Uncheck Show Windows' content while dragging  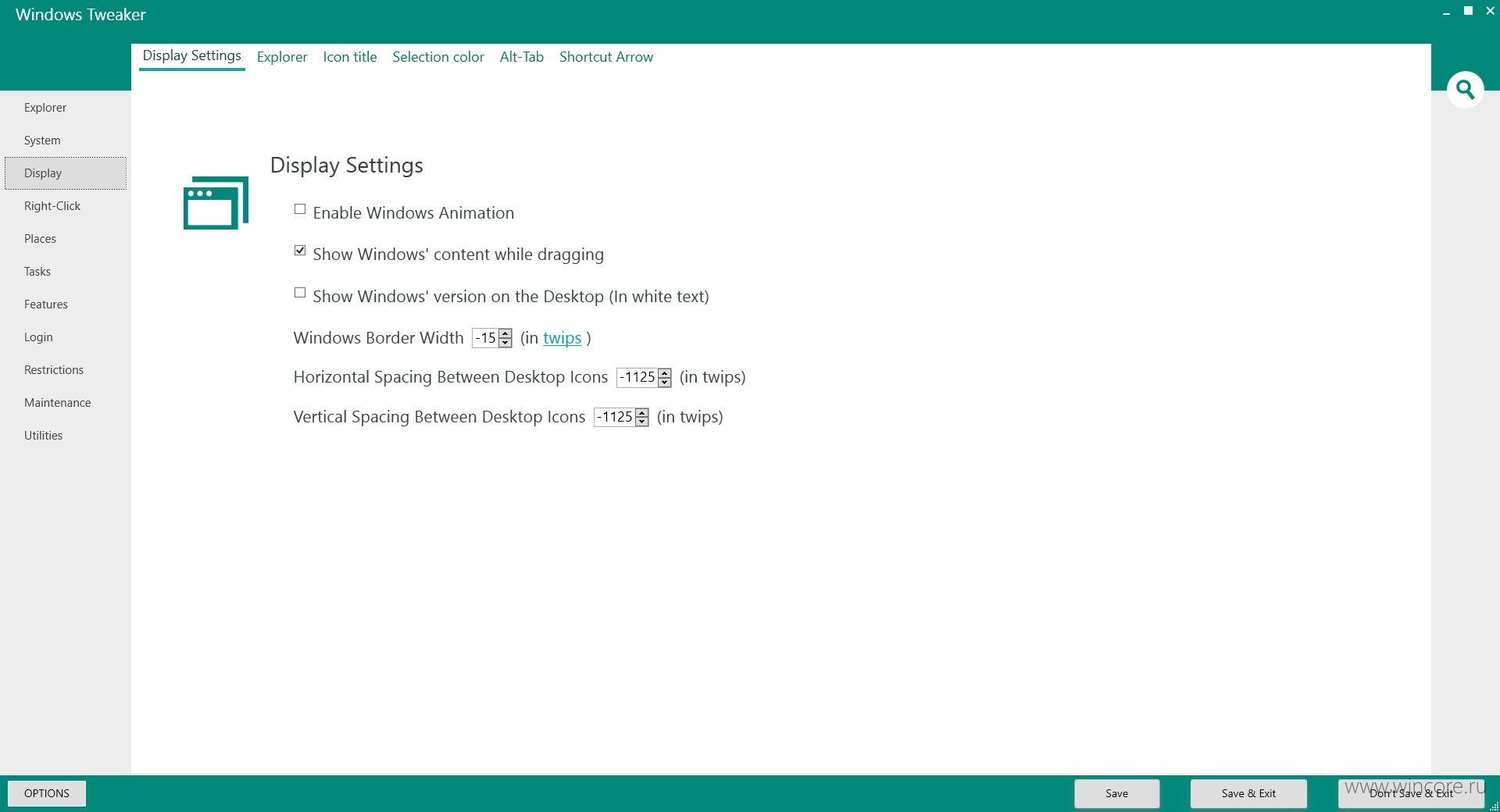point(300,251)
